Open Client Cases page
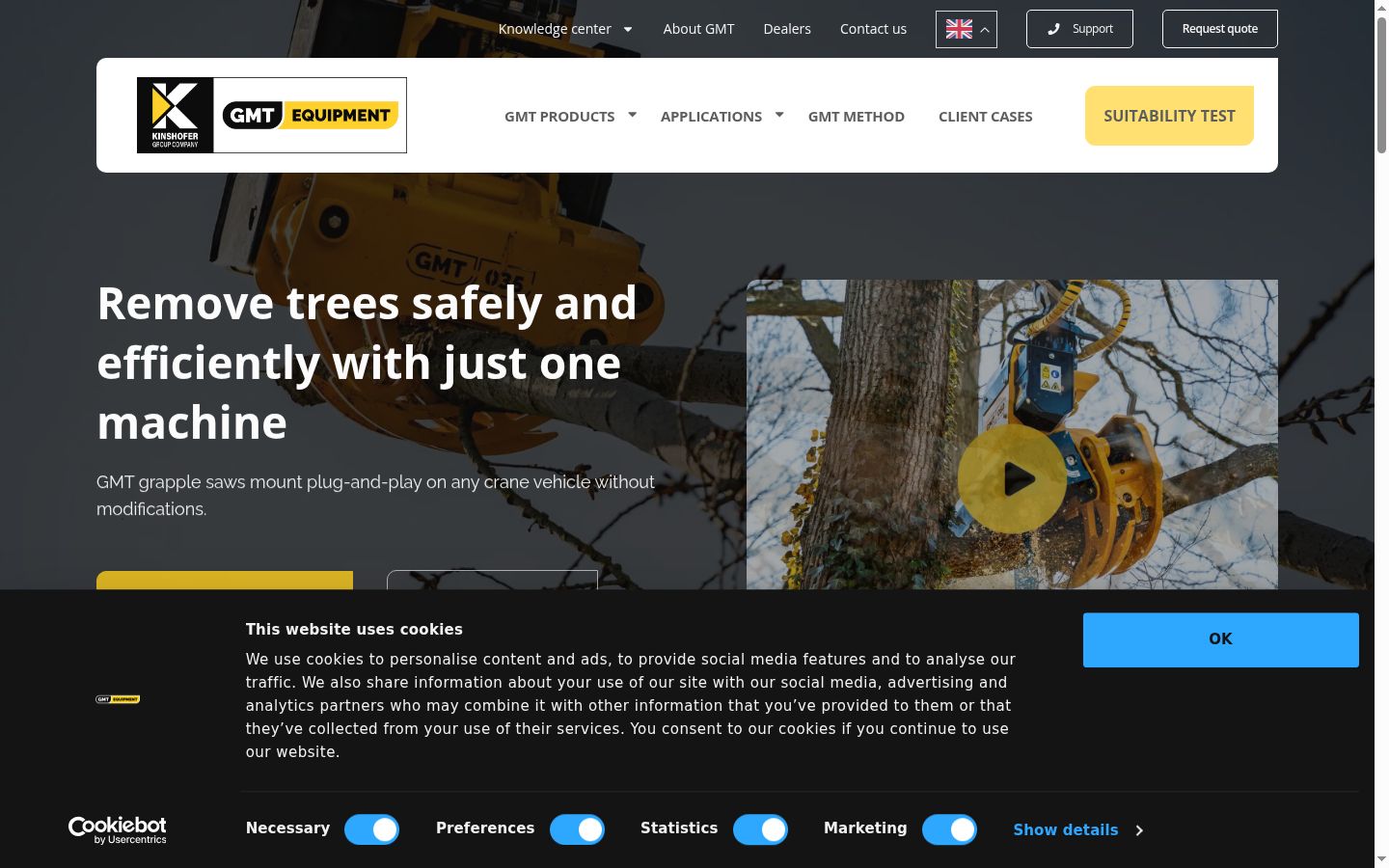The height and width of the screenshot is (868, 1389). 986,117
